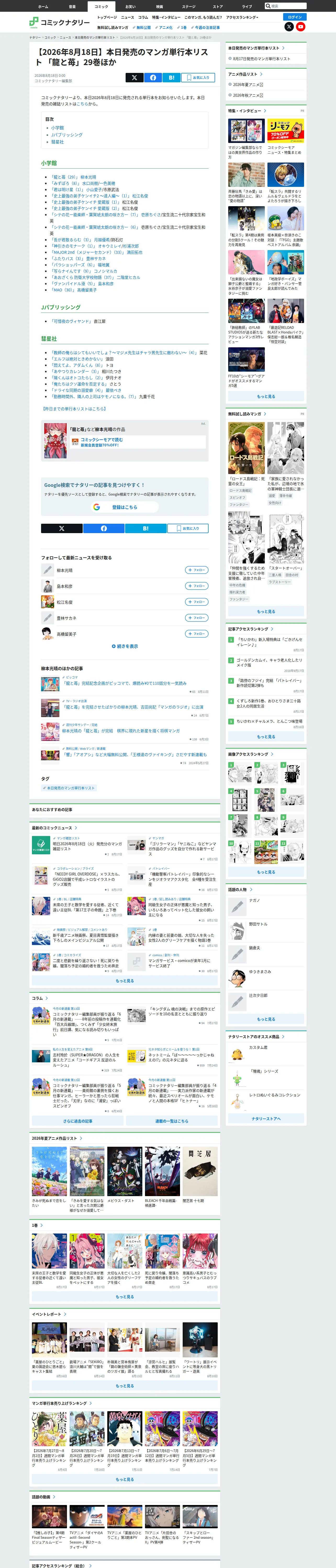
Task: Open the YouTube channel icon in header
Action: (301, 27)
